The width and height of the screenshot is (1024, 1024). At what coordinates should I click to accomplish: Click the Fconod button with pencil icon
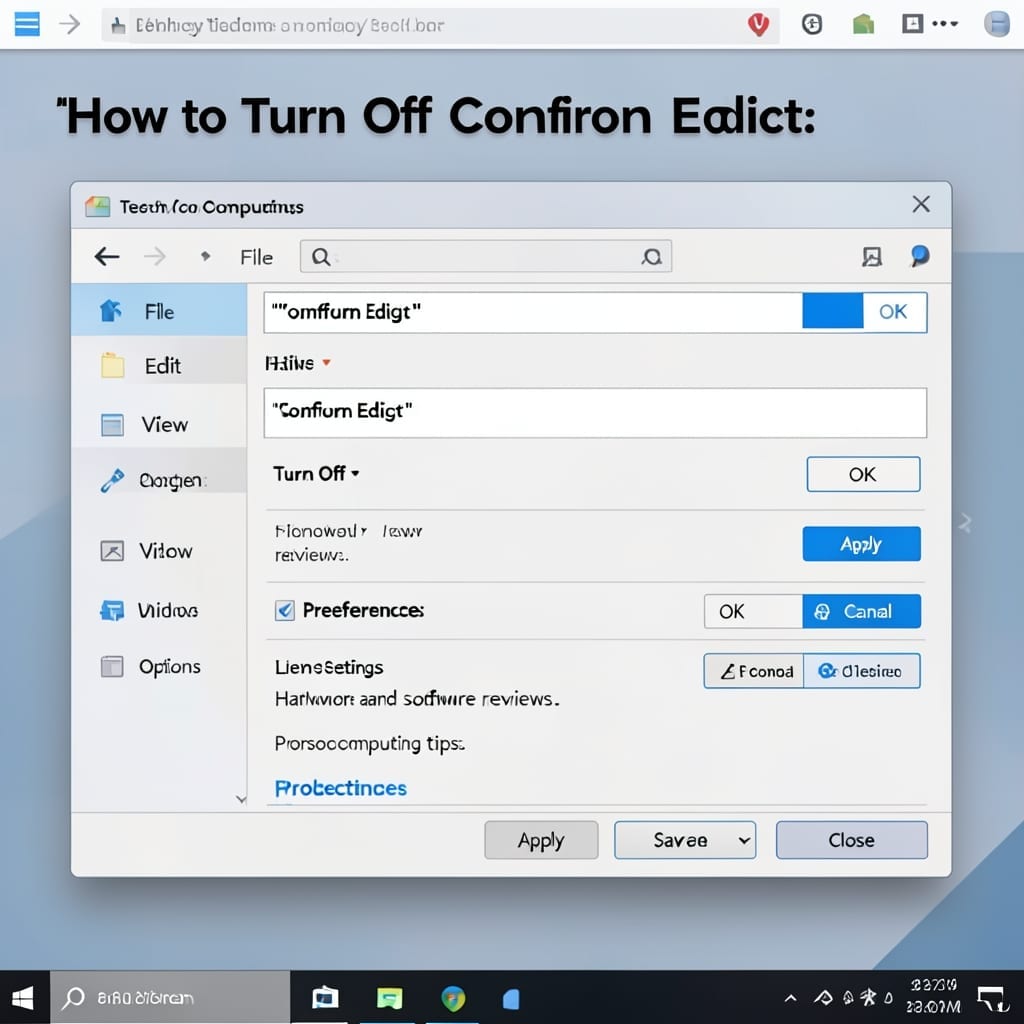click(754, 671)
